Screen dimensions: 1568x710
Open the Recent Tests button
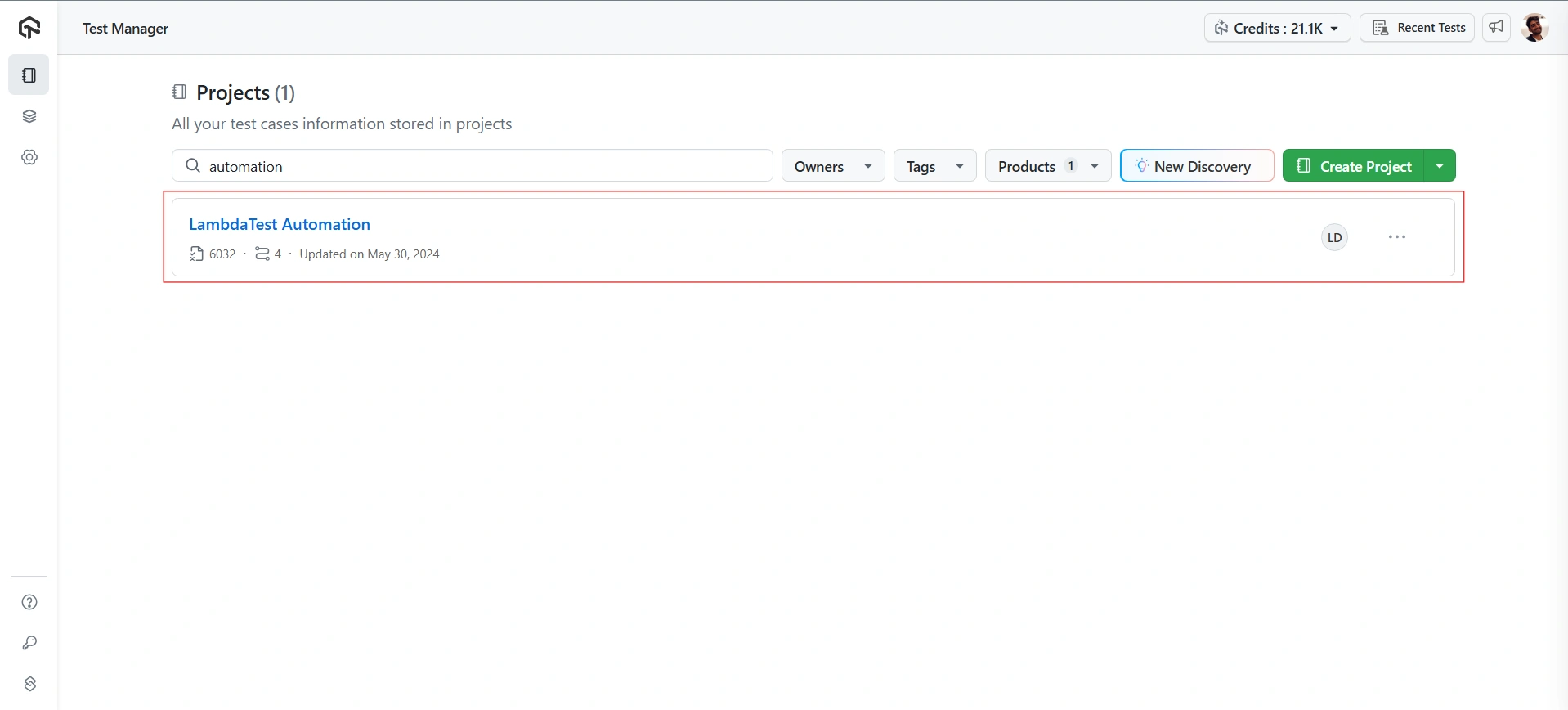[1417, 28]
